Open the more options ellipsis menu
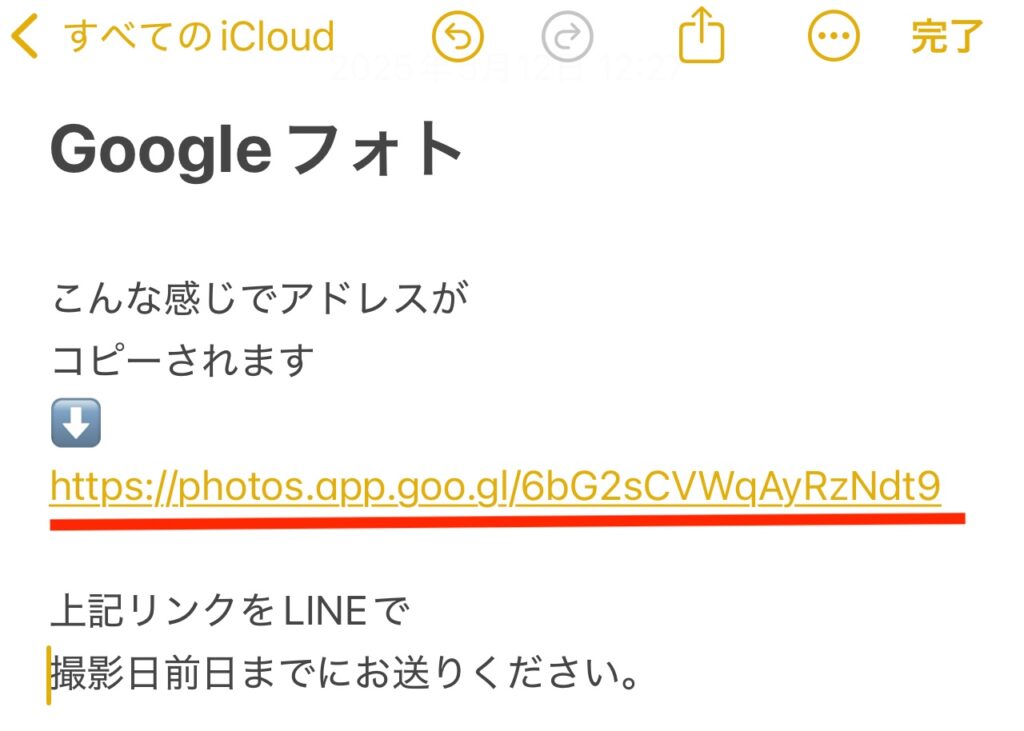The image size is (1024, 731). 834,37
